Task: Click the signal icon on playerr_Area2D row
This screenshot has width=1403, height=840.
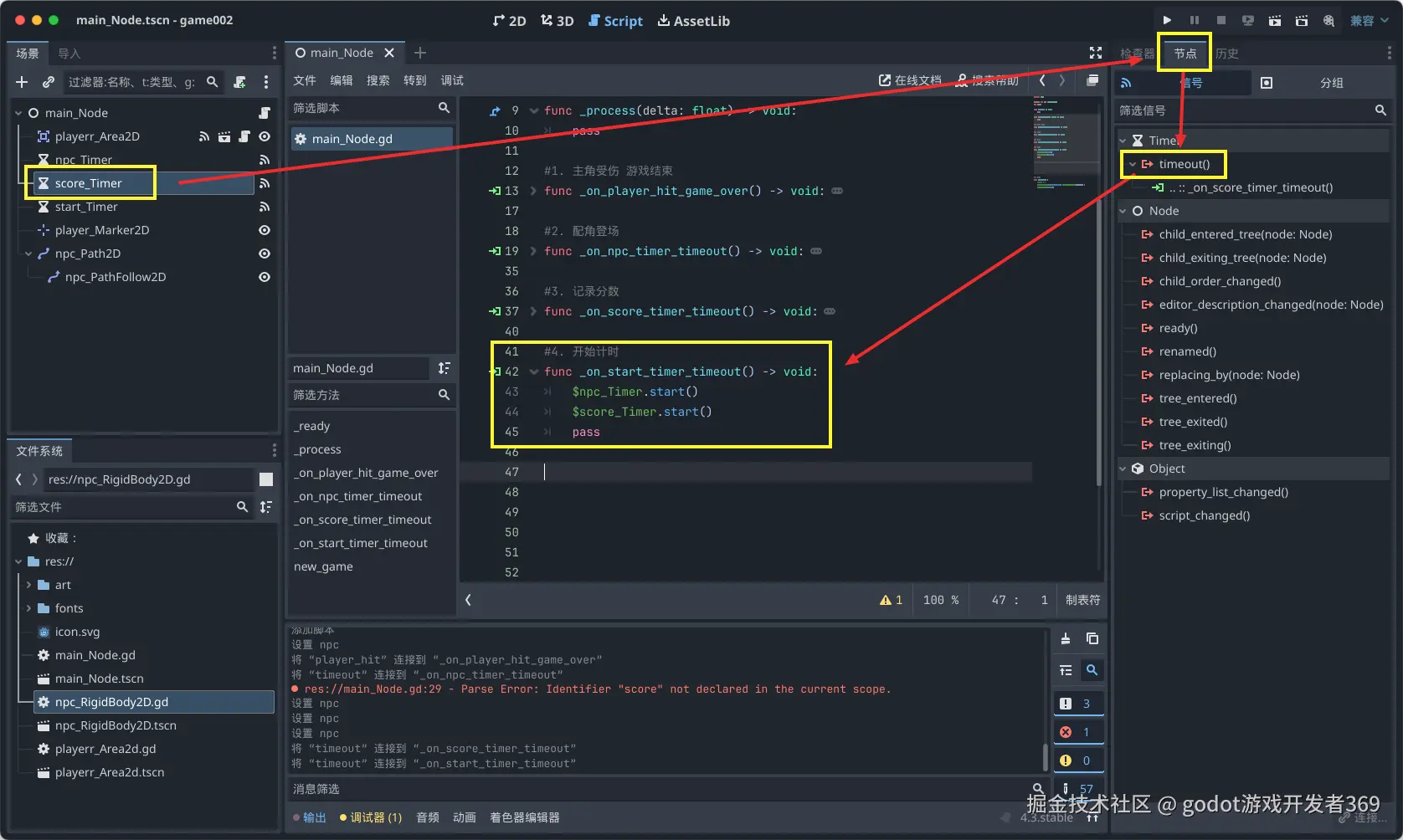Action: 204,136
